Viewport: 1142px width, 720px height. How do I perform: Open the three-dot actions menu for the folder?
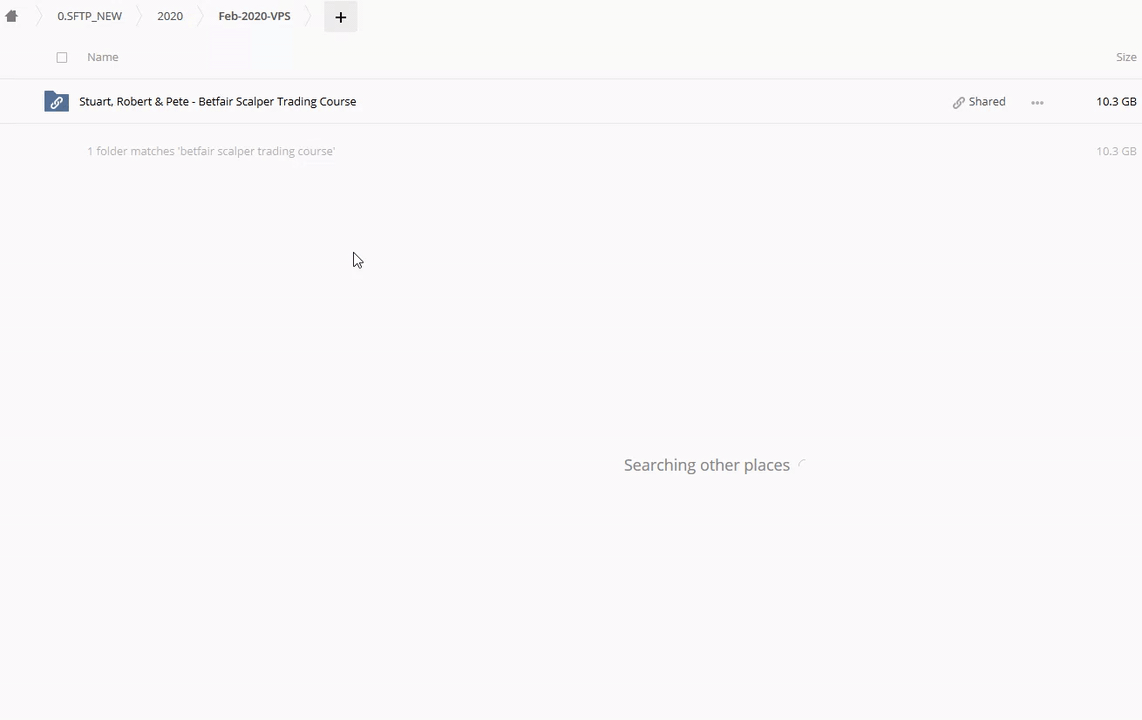(x=1037, y=102)
